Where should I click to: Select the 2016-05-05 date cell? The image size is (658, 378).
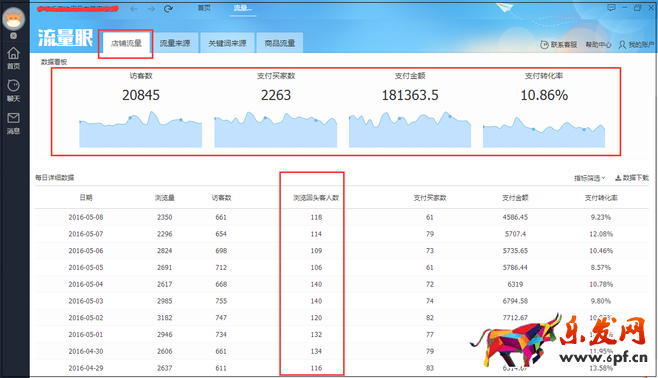coord(86,268)
